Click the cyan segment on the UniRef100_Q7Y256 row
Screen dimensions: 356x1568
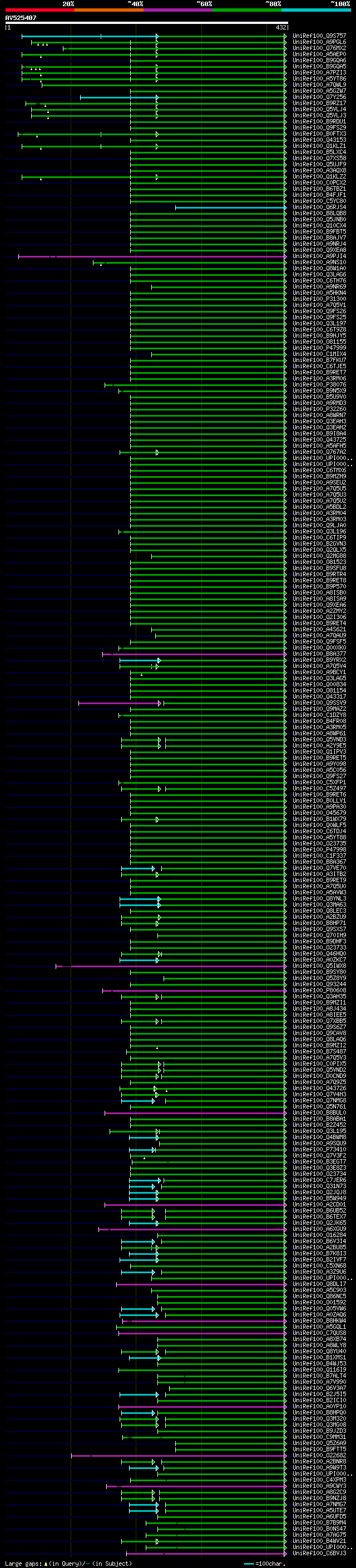coord(118,97)
